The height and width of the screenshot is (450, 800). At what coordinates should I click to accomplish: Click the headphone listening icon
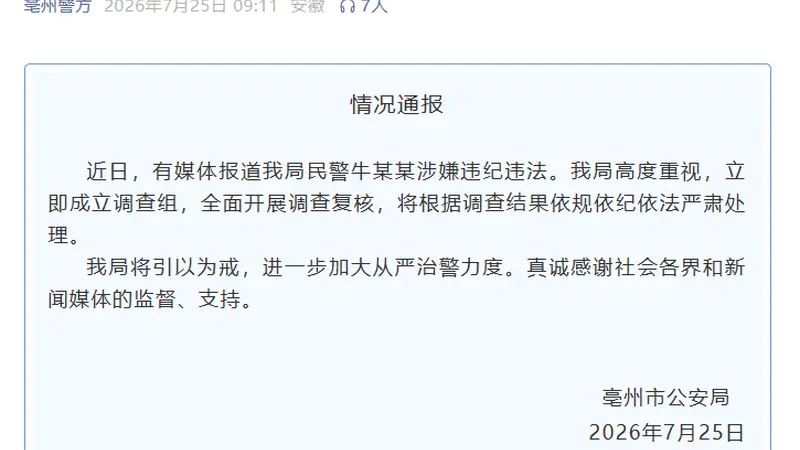click(347, 6)
